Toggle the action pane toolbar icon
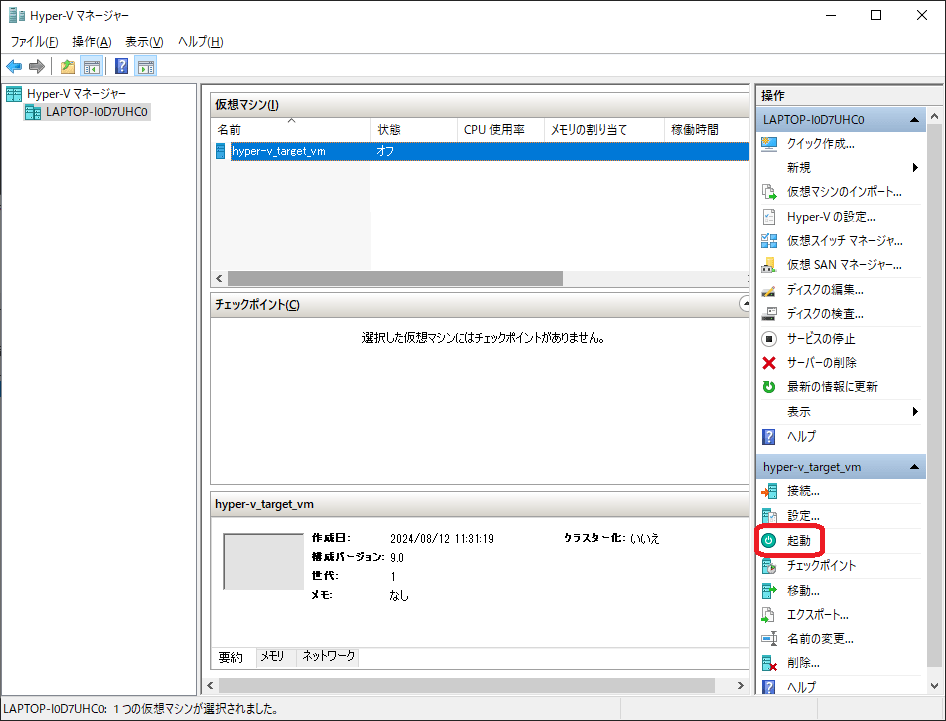The width and height of the screenshot is (946, 721). (145, 66)
